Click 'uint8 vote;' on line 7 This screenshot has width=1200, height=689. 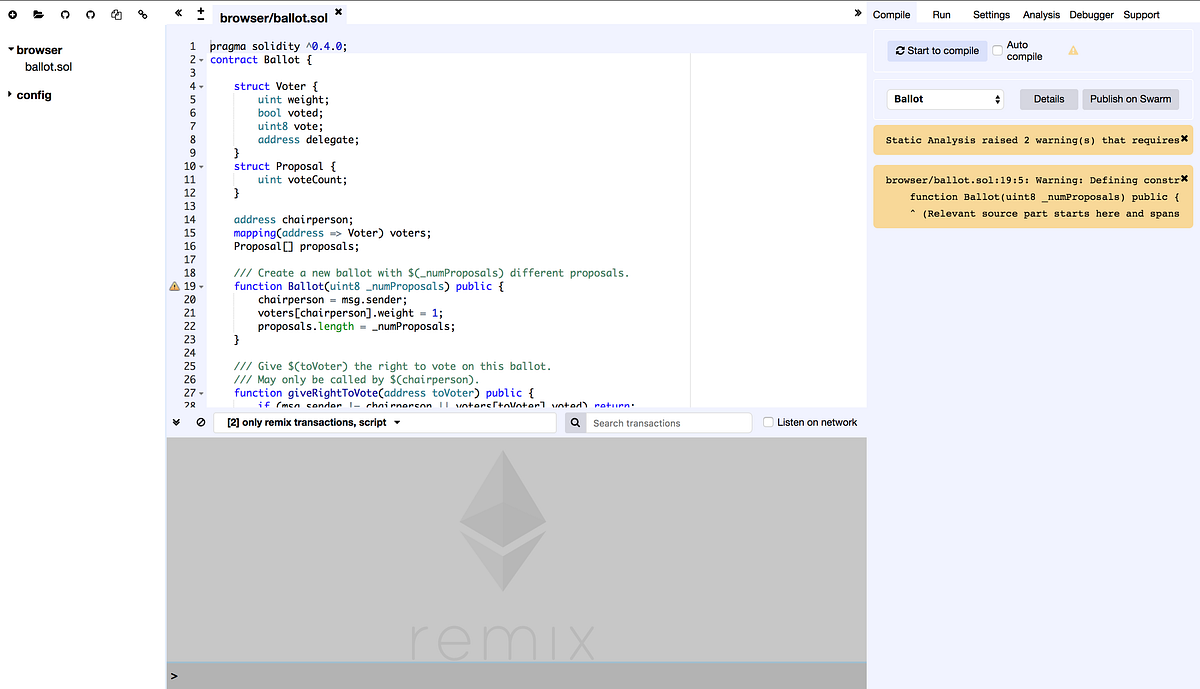pos(291,127)
